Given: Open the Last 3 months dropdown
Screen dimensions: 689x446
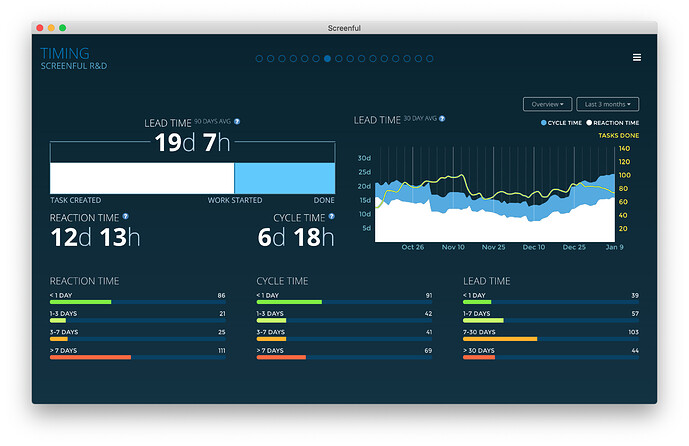Looking at the screenshot, I should pos(608,104).
